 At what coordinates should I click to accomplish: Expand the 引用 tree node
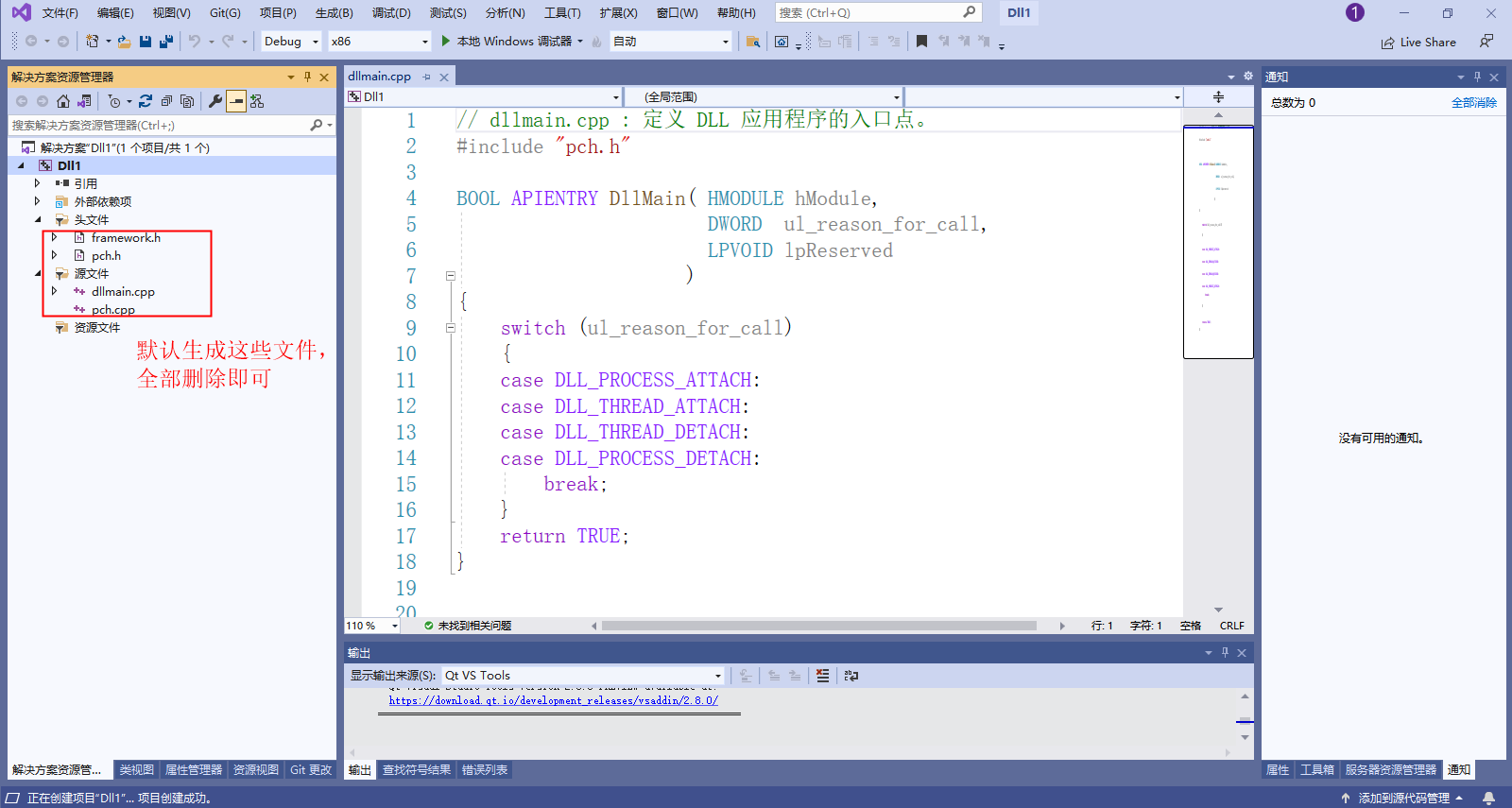point(38,183)
